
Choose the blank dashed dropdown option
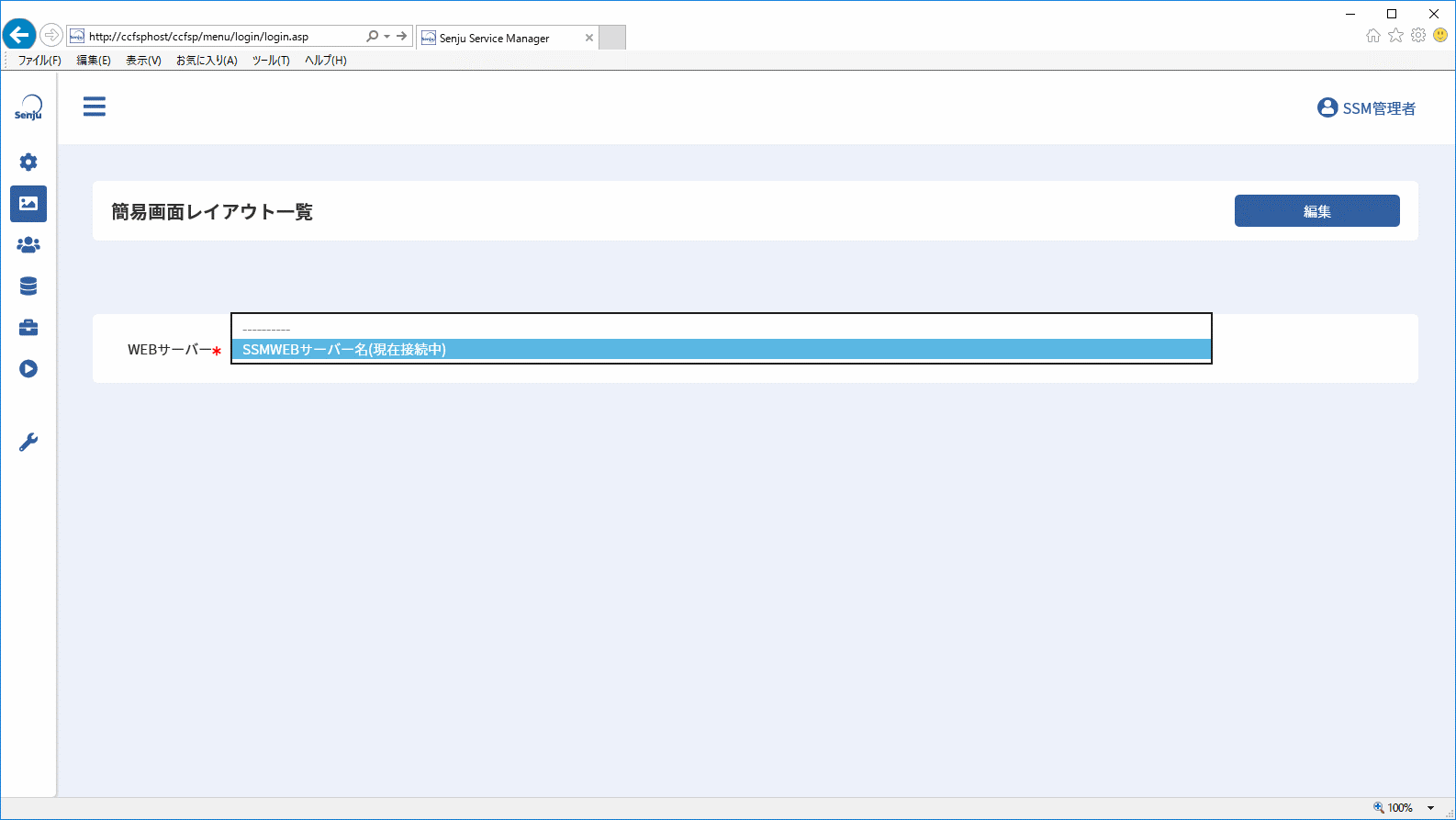pos(722,328)
